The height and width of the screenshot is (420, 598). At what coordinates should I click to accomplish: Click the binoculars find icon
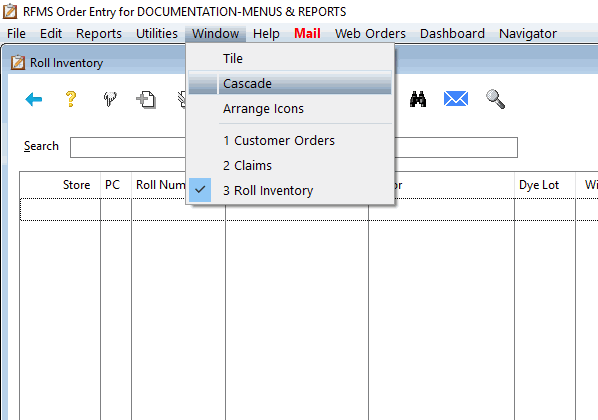tap(418, 99)
